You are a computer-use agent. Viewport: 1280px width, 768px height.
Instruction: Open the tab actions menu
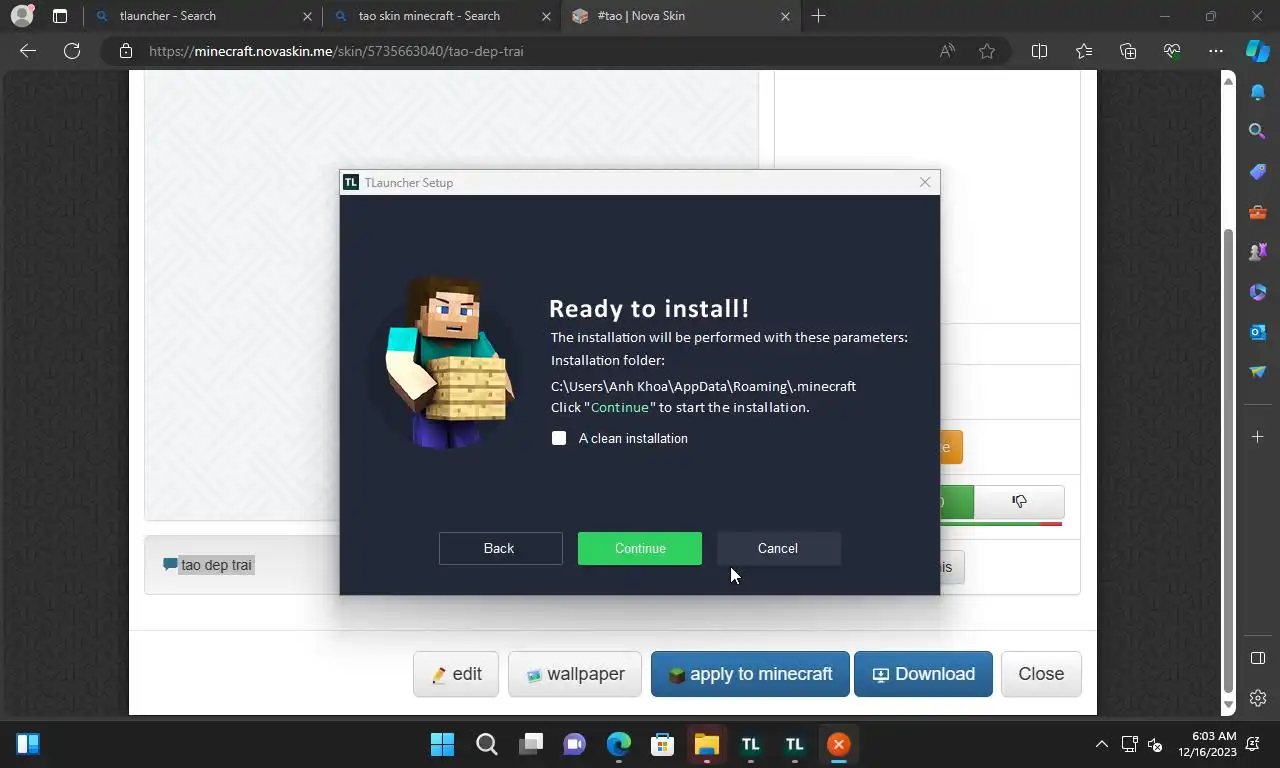point(60,16)
